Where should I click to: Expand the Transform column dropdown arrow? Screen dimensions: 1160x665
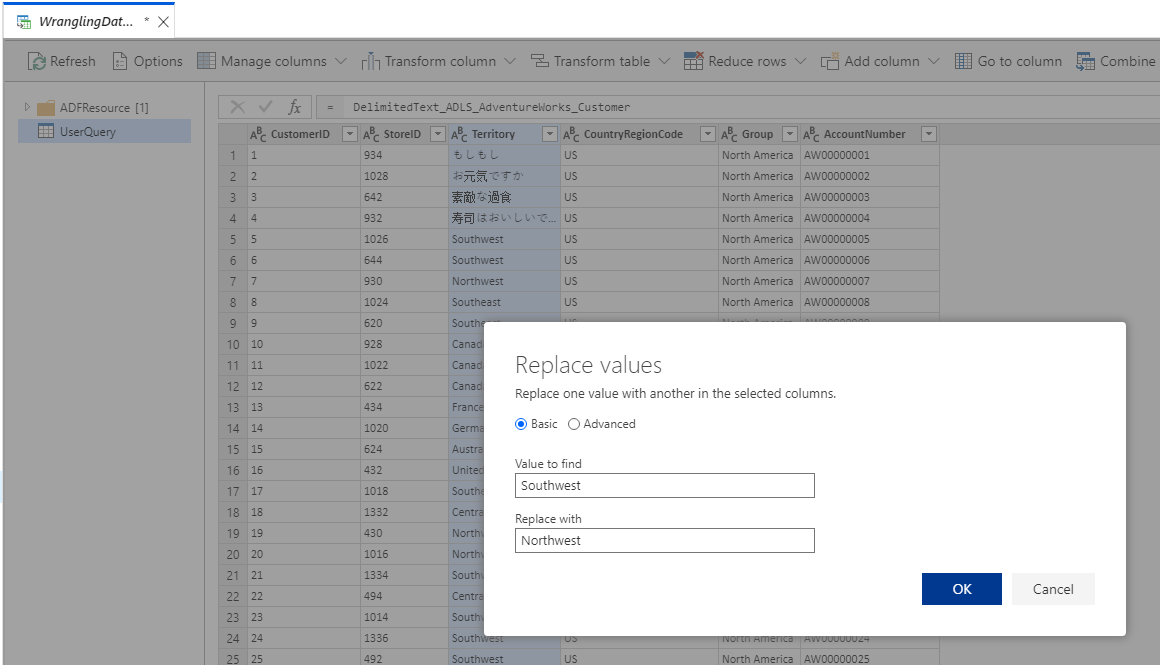click(x=510, y=61)
